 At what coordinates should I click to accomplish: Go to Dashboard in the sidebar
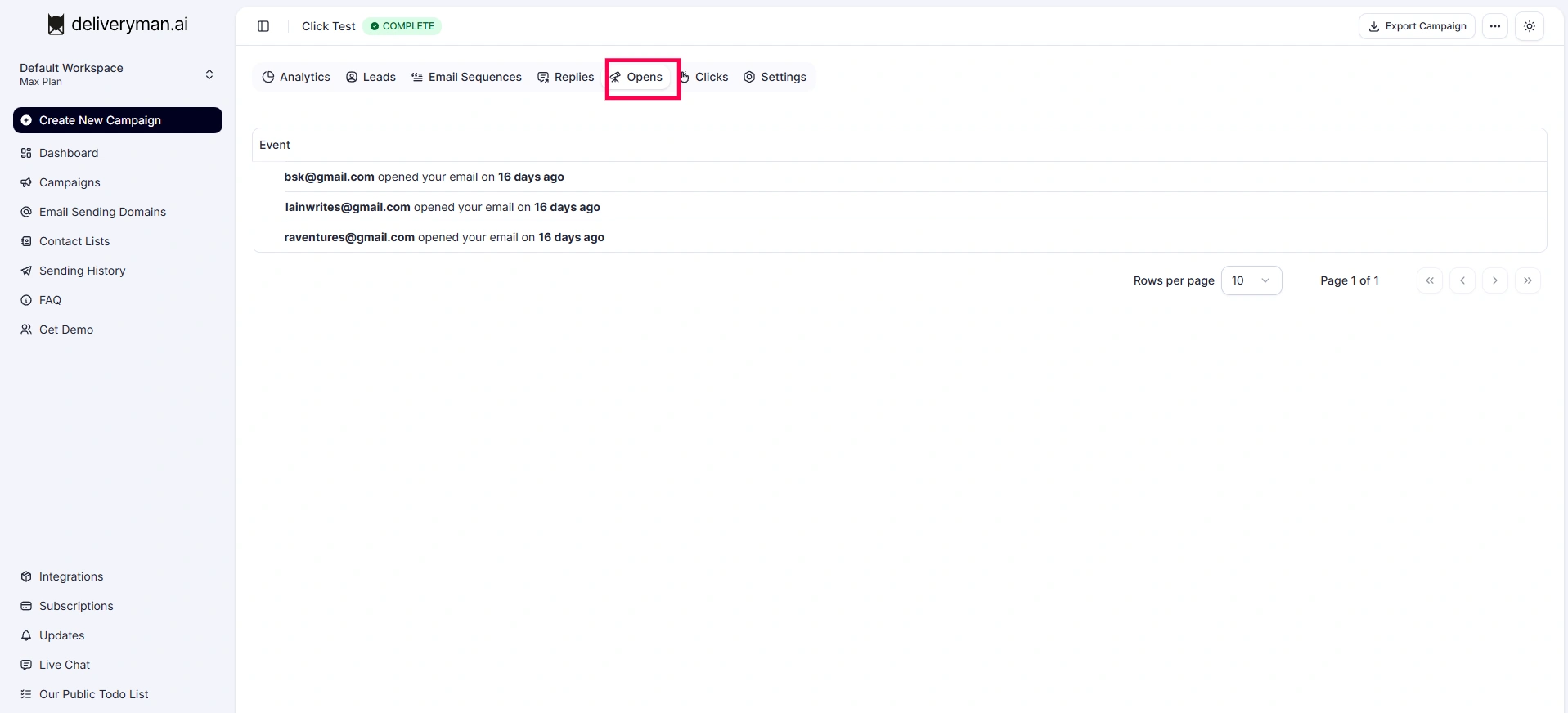[x=69, y=153]
